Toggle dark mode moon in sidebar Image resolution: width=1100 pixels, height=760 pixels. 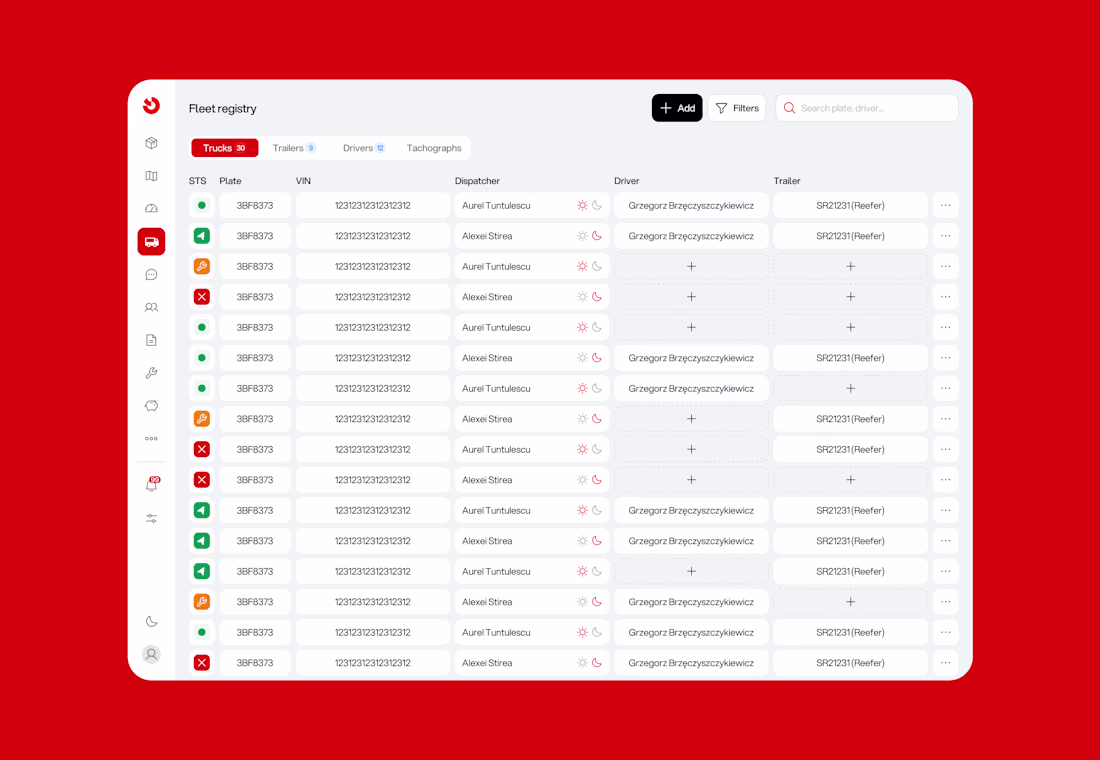pyautogui.click(x=152, y=621)
